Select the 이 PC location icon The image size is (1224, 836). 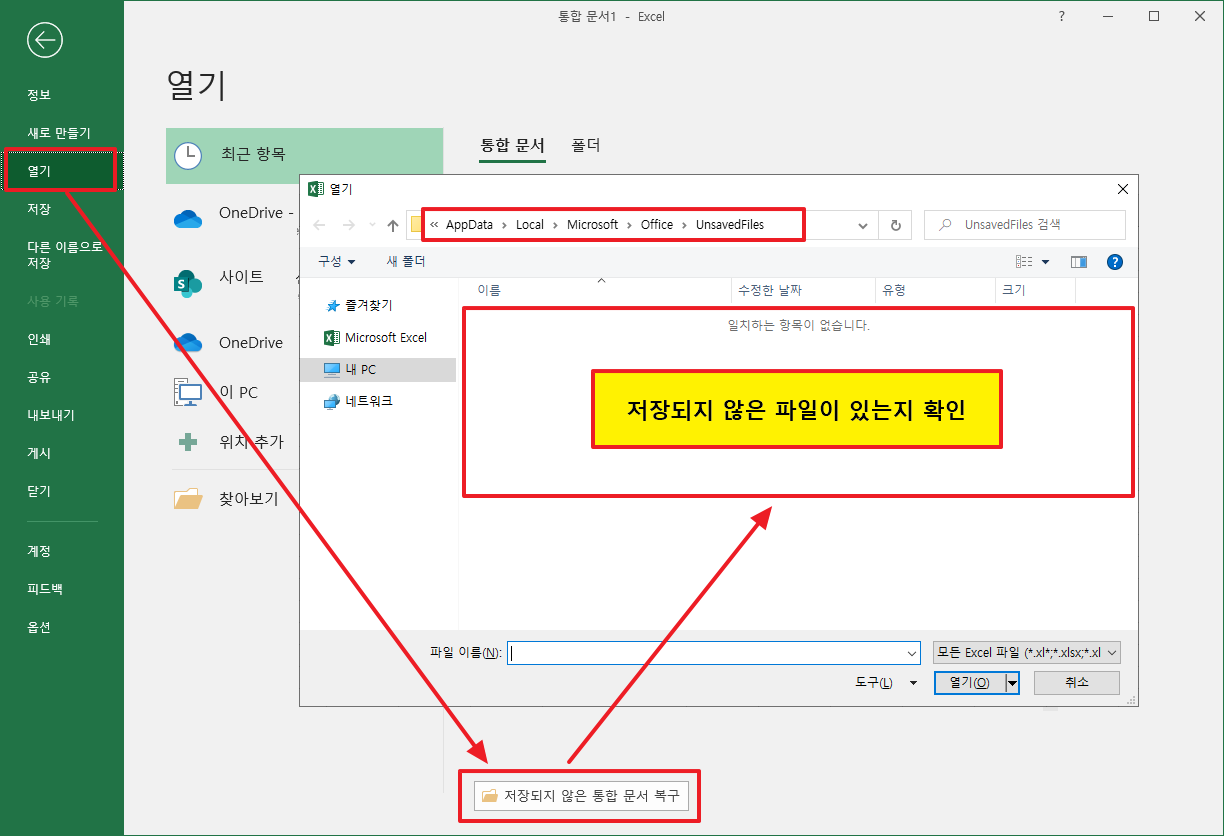click(x=188, y=393)
